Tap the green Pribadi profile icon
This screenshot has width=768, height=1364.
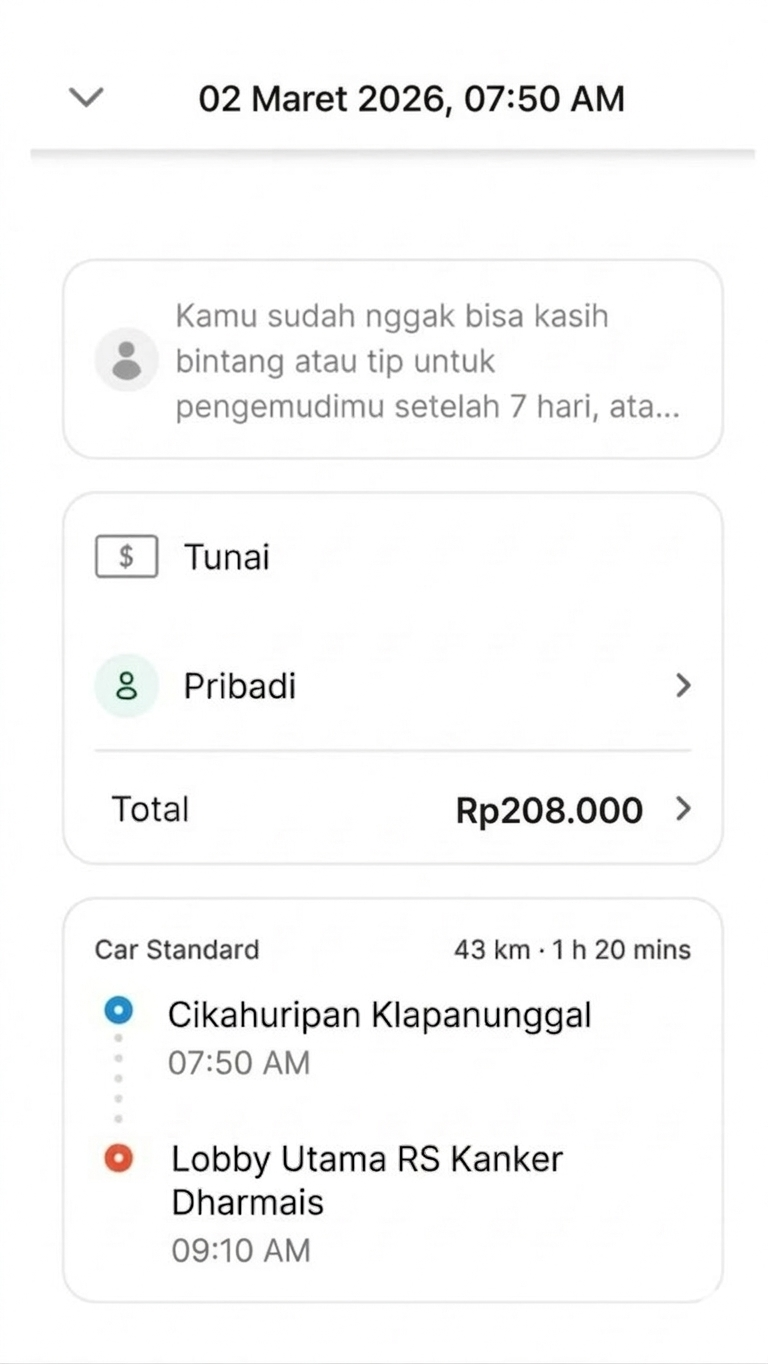126,686
